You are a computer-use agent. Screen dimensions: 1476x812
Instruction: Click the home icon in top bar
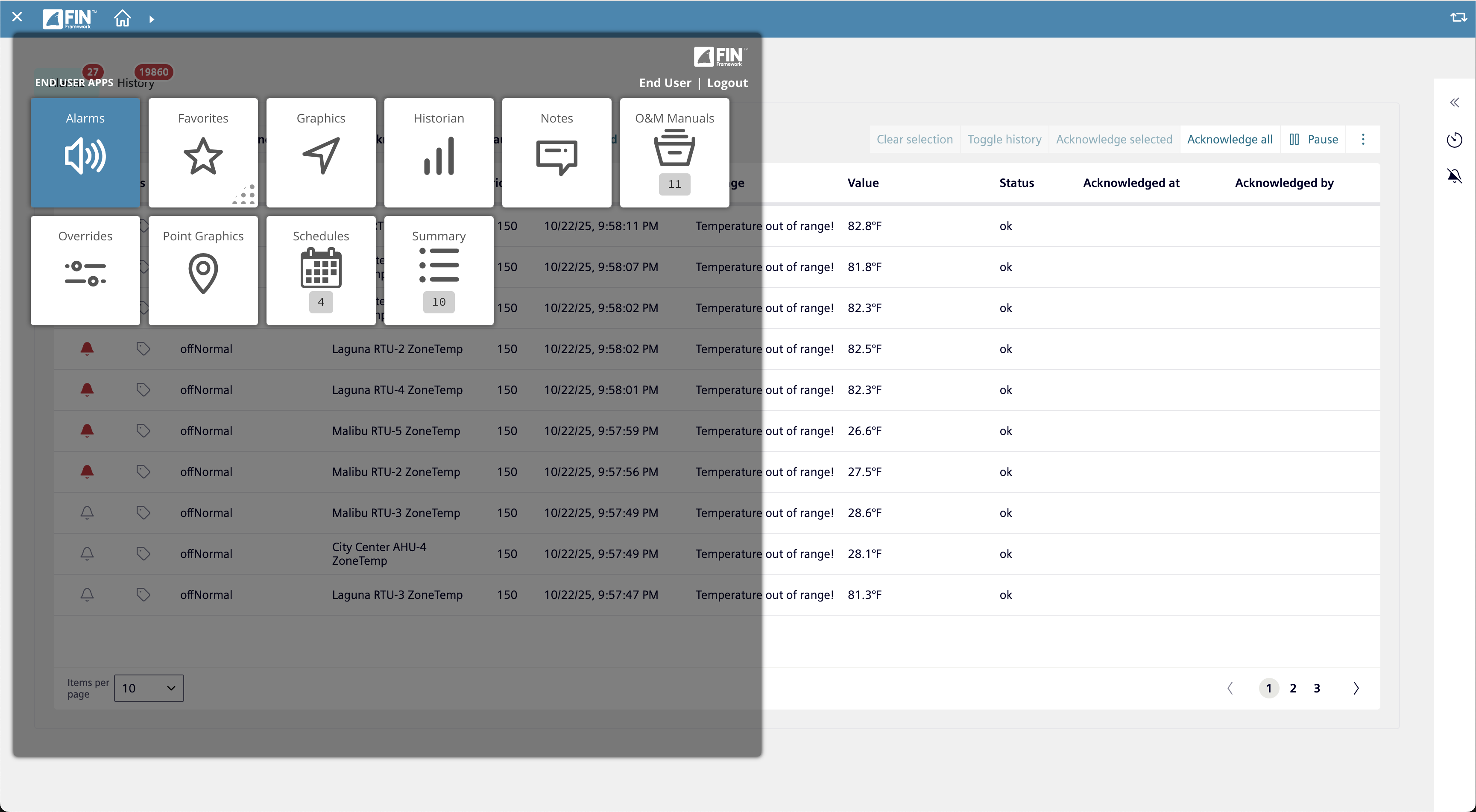(x=122, y=18)
